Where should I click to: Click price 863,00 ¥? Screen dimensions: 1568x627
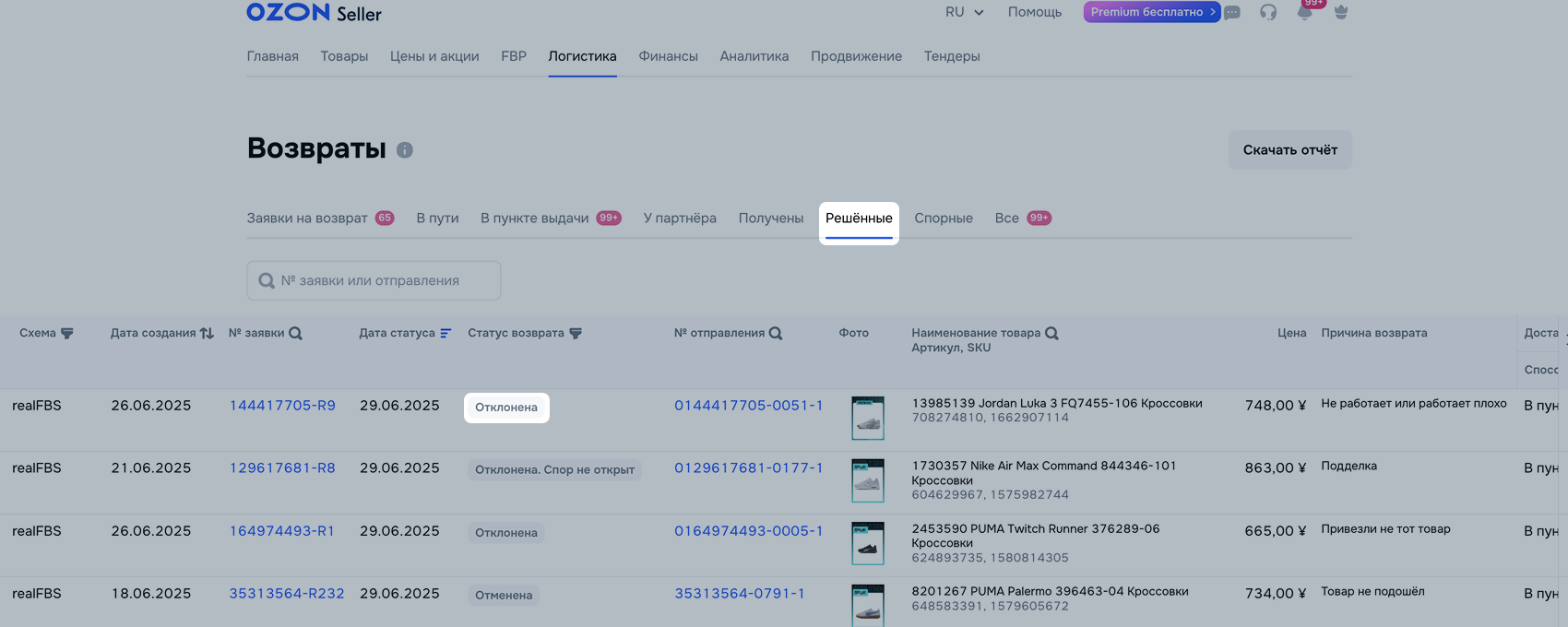[x=1276, y=468]
